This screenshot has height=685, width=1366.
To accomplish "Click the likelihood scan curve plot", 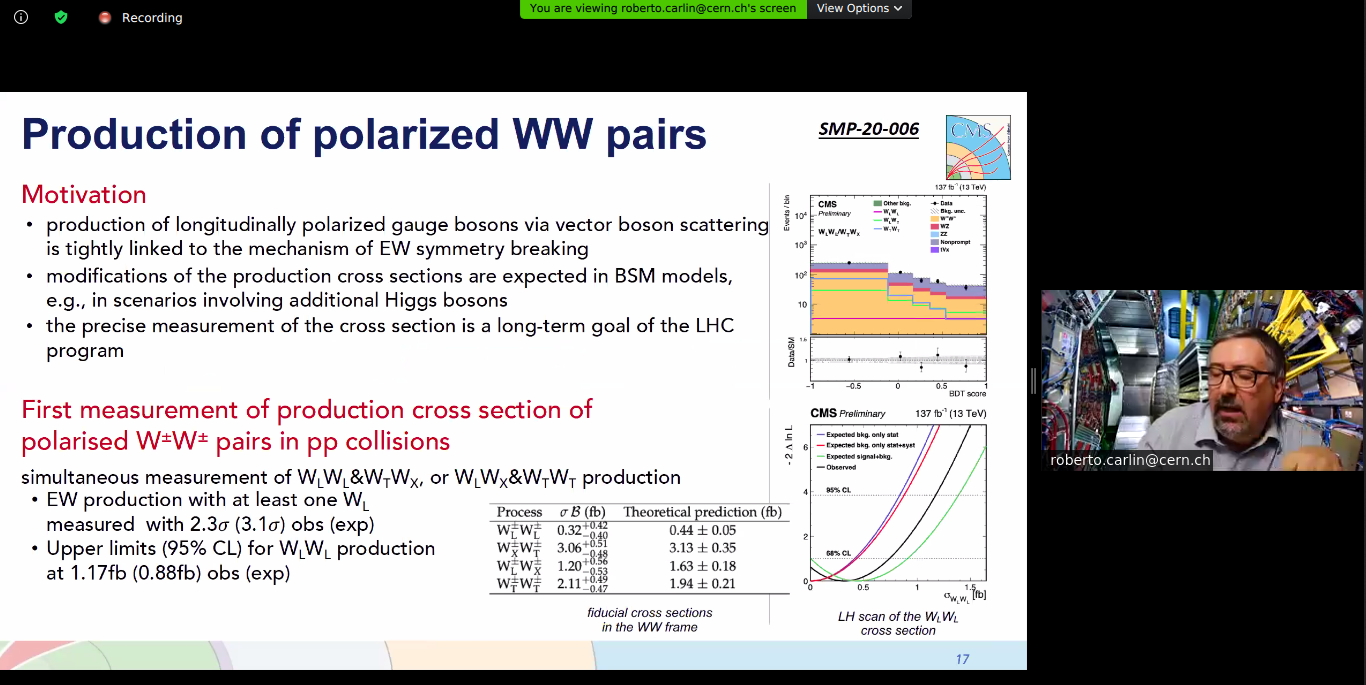I will coord(897,505).
